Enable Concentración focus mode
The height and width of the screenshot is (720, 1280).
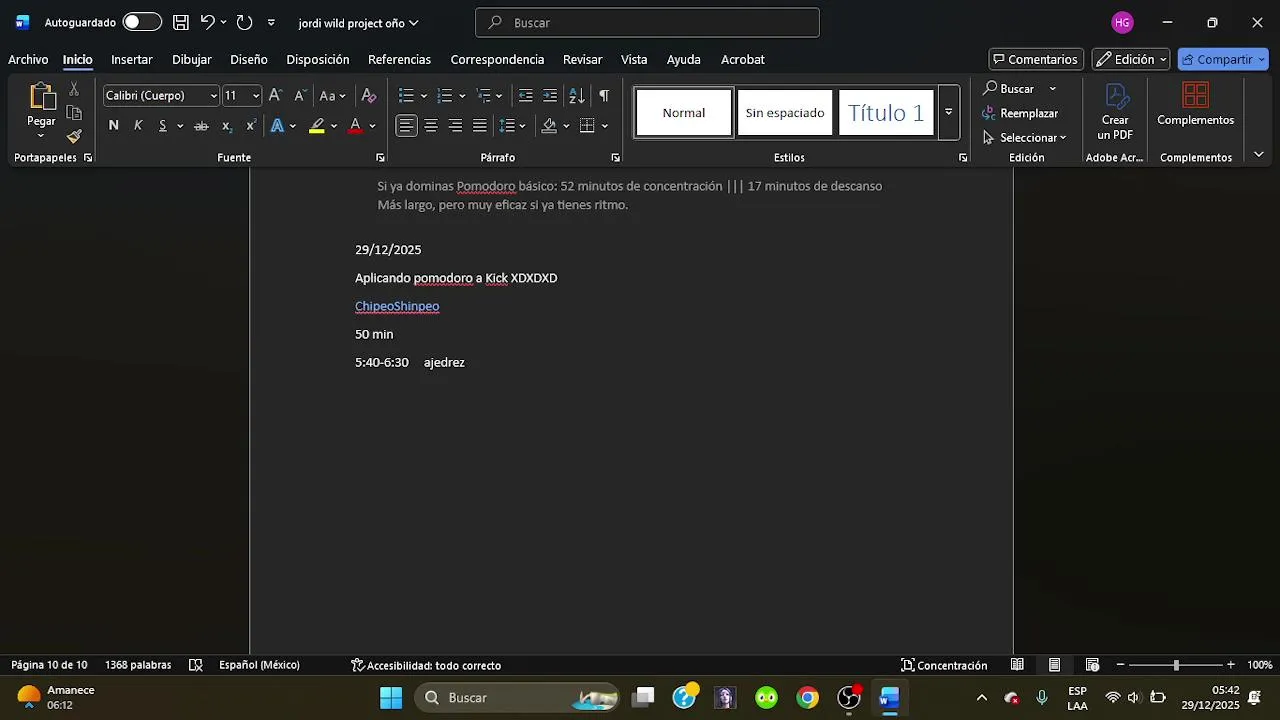944,665
